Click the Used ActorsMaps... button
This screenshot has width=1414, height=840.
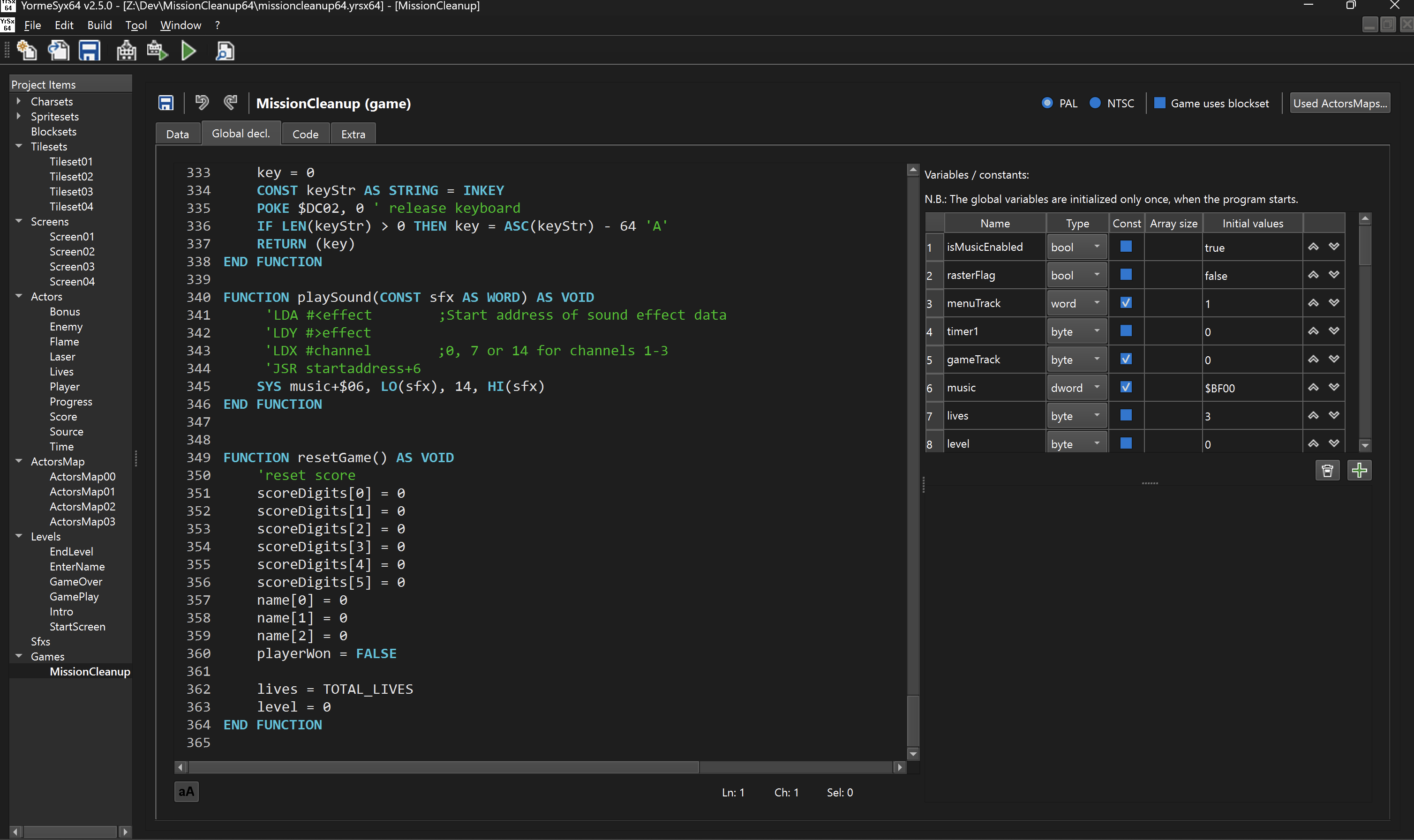(x=1339, y=103)
